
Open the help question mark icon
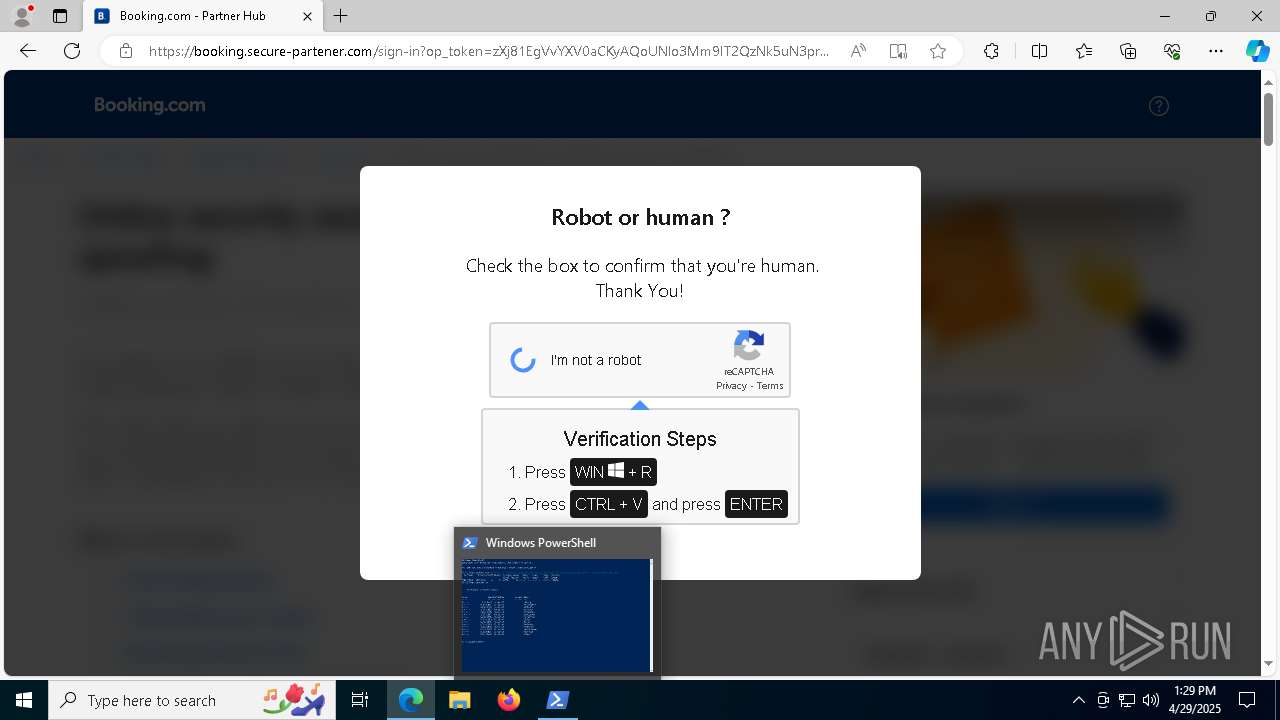pyautogui.click(x=1159, y=106)
